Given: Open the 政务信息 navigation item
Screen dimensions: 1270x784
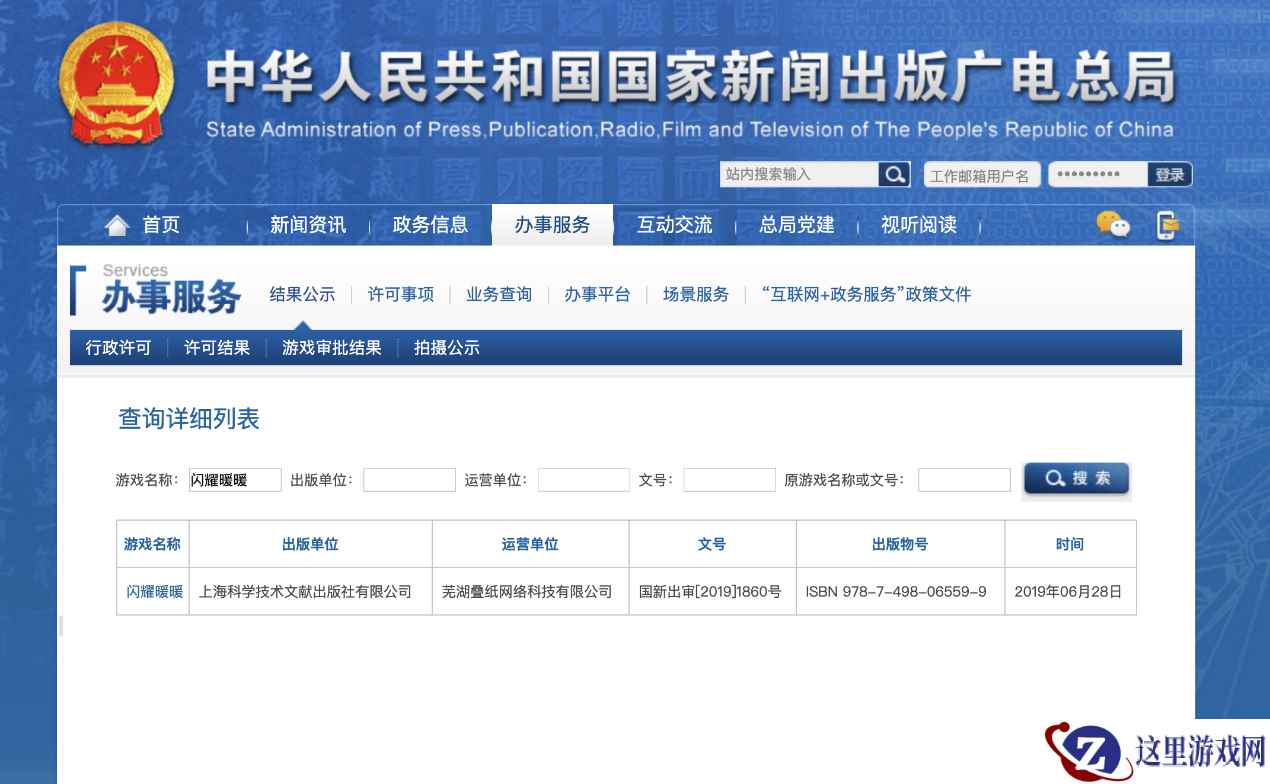Looking at the screenshot, I should (430, 225).
